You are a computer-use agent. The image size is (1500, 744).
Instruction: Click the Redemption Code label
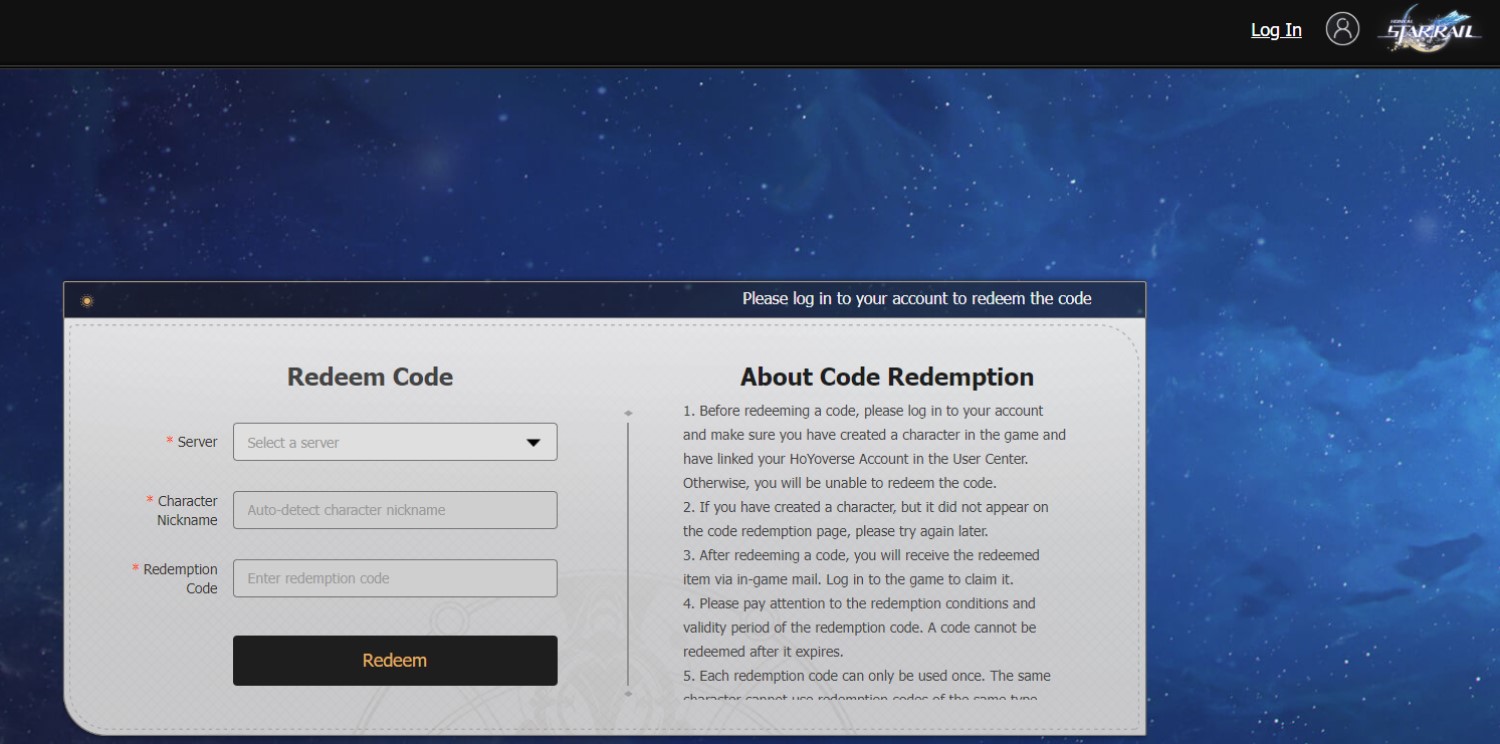180,578
